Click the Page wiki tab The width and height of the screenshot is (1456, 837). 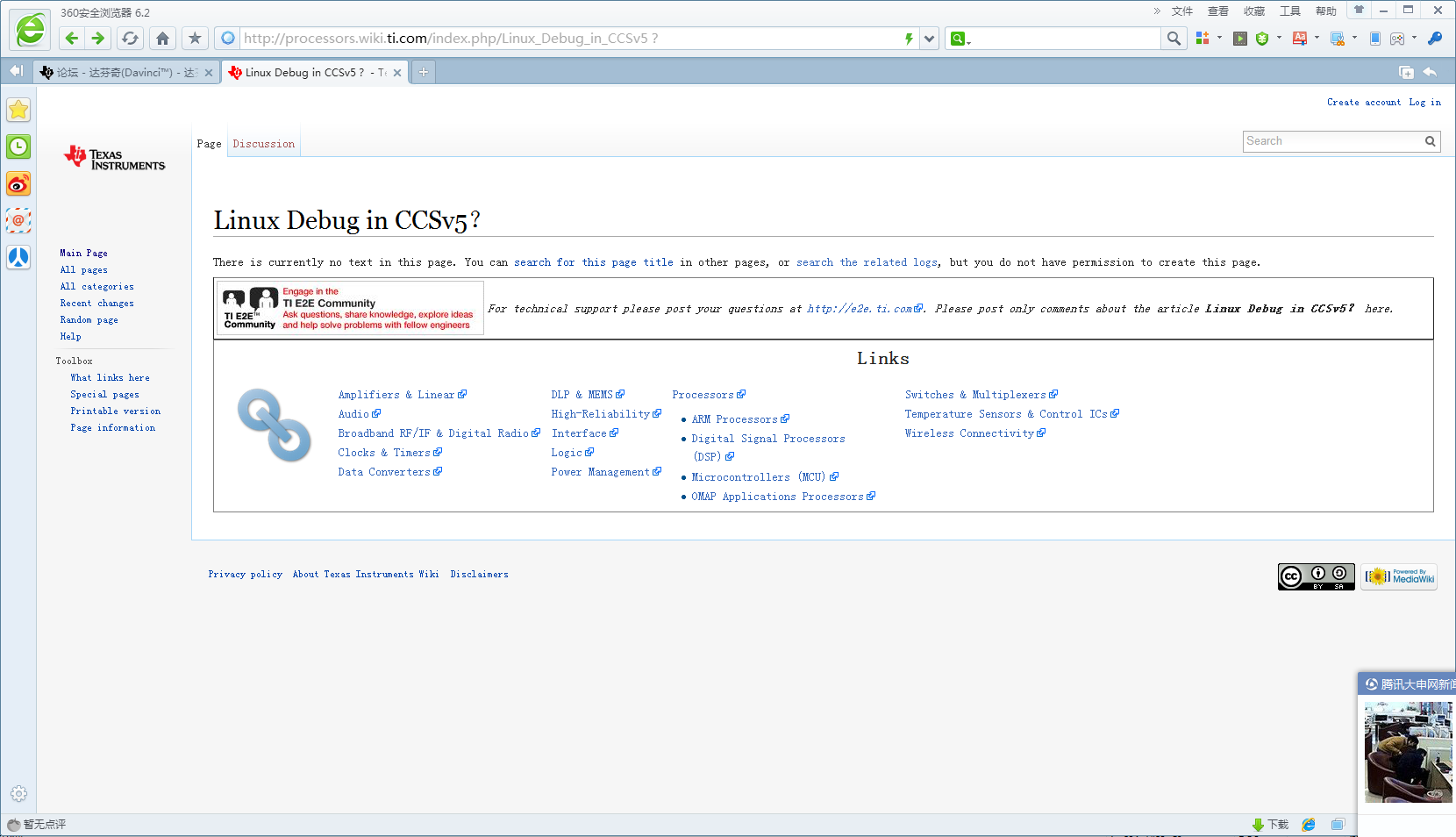[x=209, y=144]
